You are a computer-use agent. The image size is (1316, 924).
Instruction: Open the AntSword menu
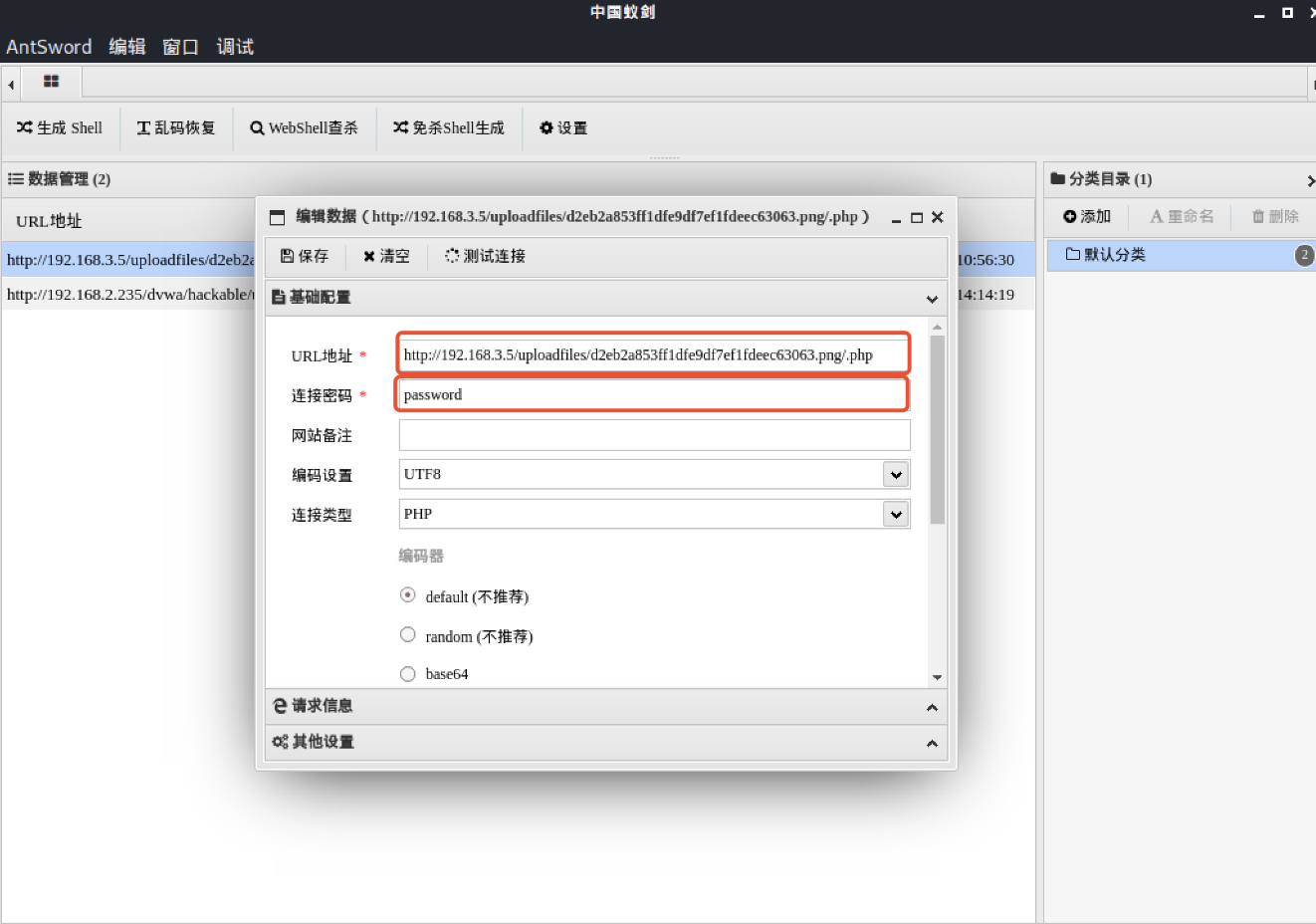coord(49,47)
